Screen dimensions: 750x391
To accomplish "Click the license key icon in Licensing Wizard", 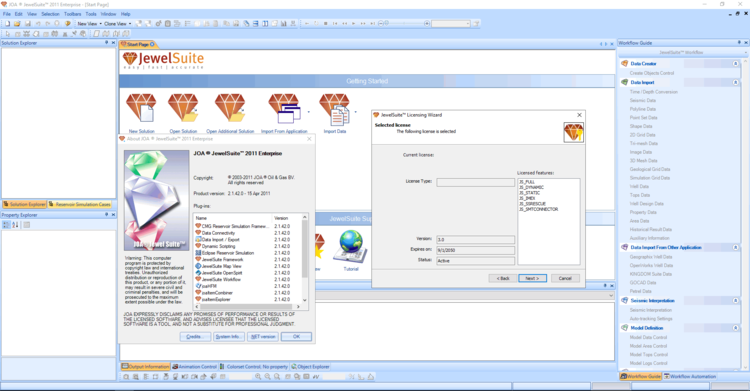I will click(x=574, y=133).
